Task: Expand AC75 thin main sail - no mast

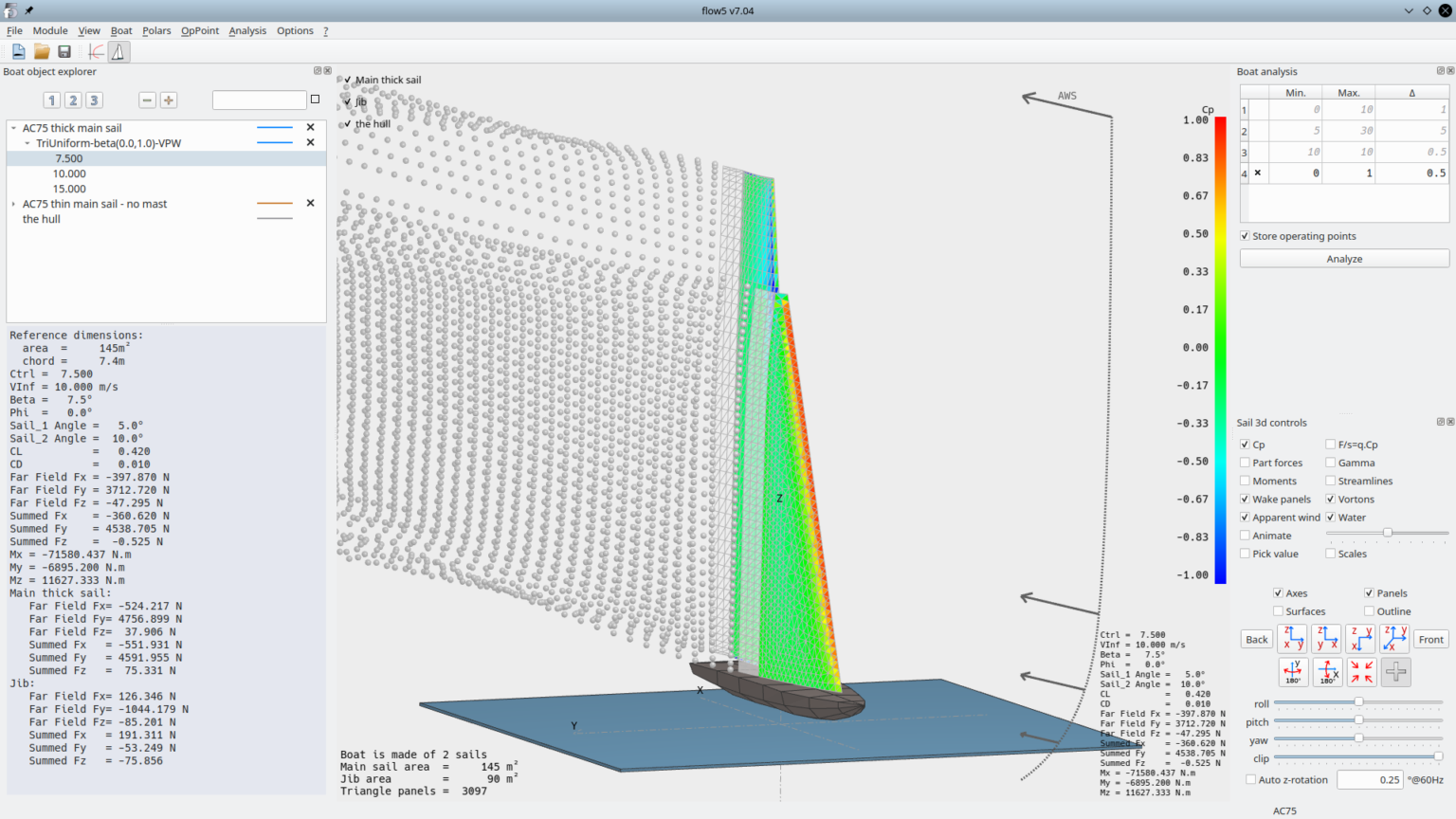Action: point(14,204)
